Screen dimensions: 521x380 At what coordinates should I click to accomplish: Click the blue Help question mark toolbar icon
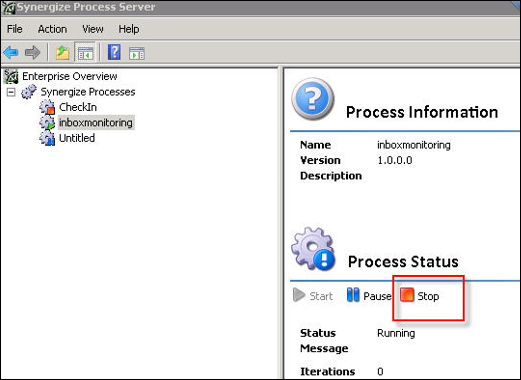[114, 52]
